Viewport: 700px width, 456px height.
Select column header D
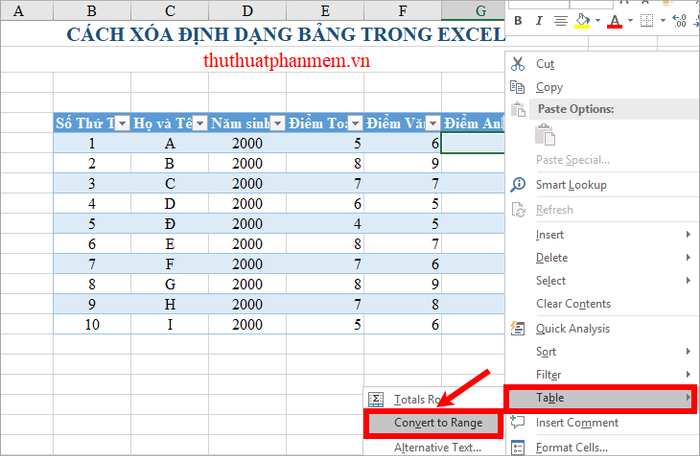pos(246,11)
